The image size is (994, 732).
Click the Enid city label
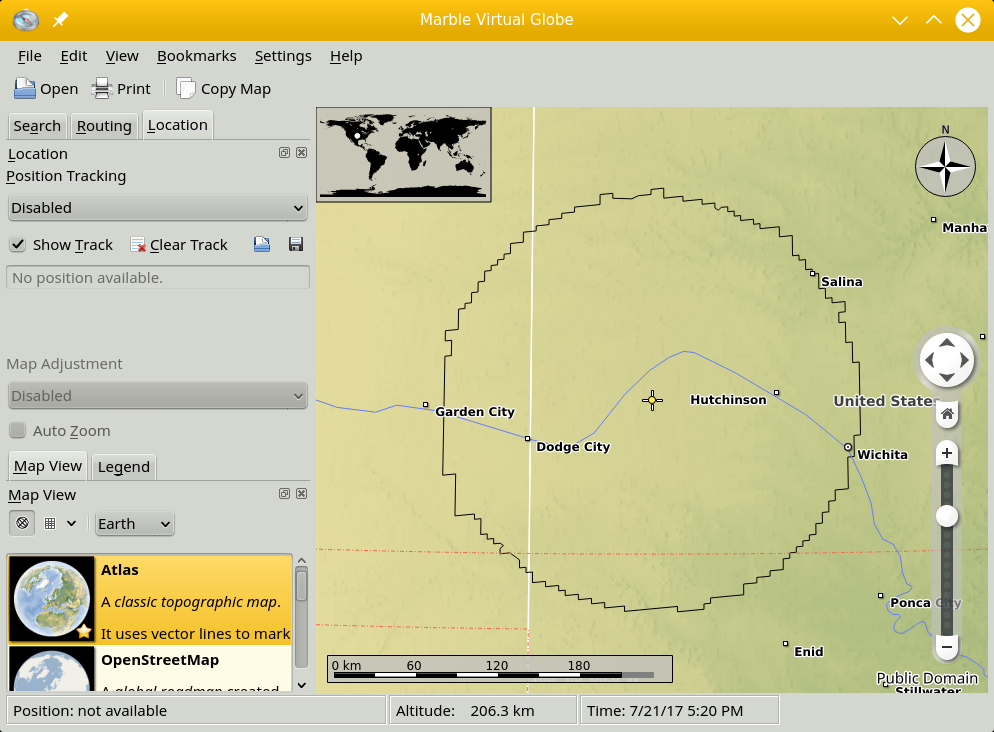pos(809,652)
